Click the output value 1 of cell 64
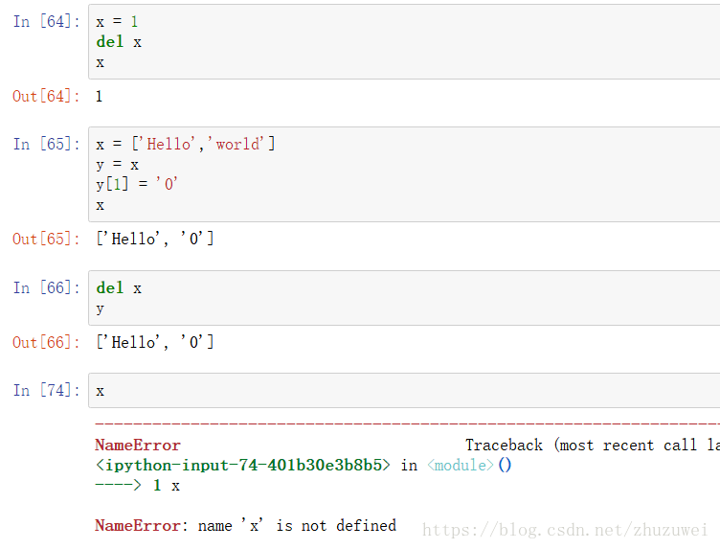720x549 pixels. 99,97
